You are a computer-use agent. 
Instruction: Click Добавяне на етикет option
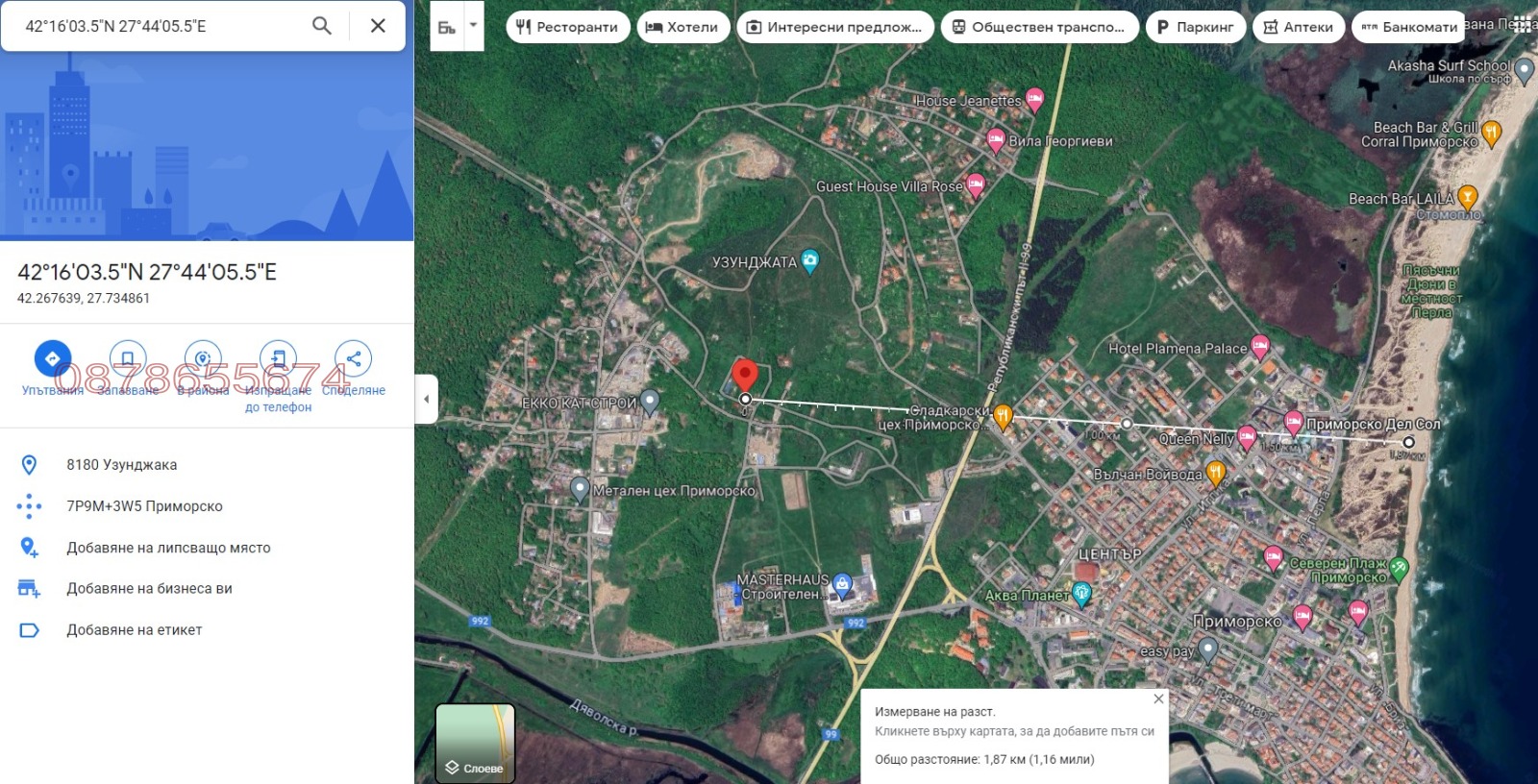pyautogui.click(x=134, y=630)
